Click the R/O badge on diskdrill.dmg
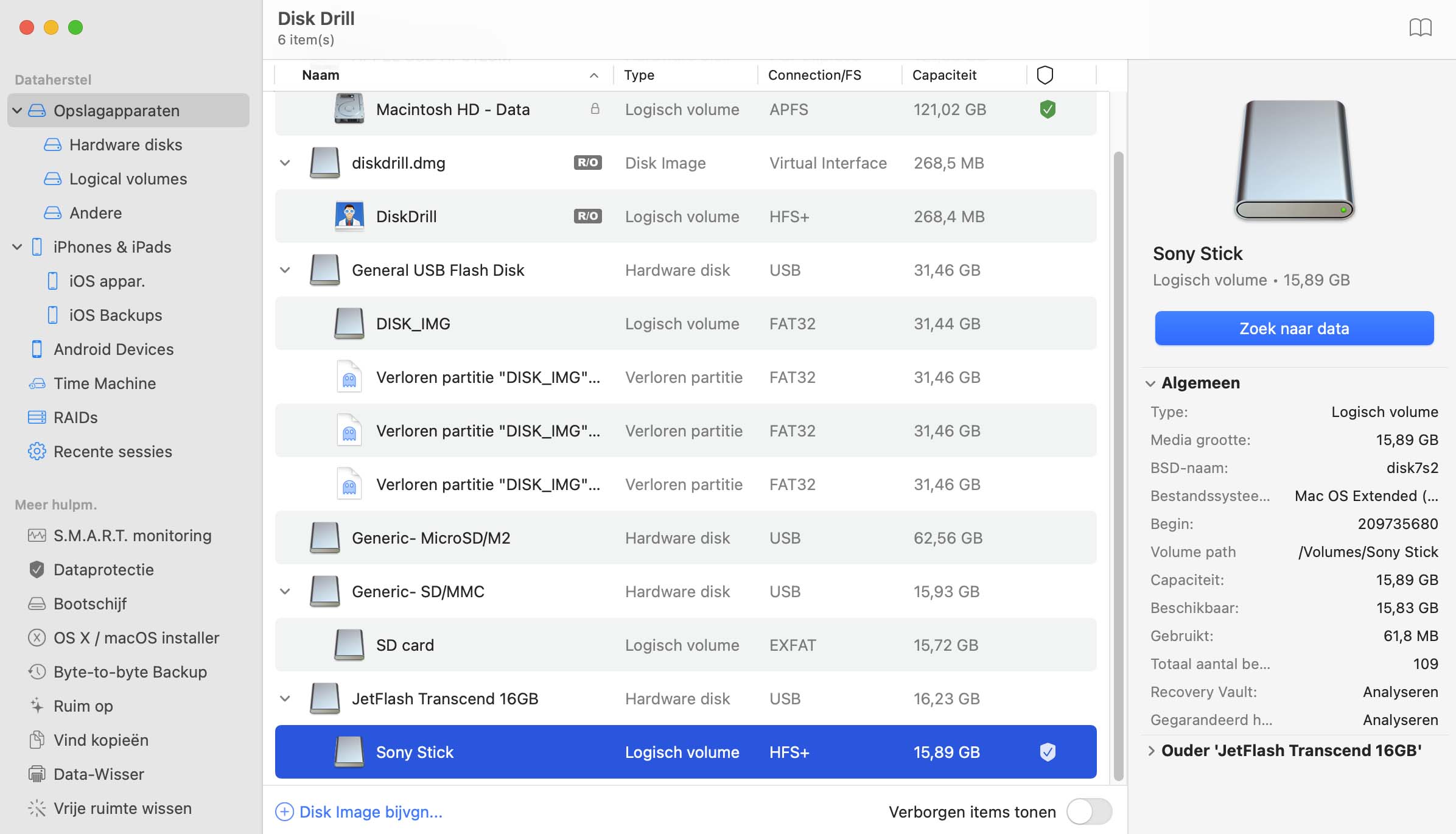The height and width of the screenshot is (834, 1456). tap(587, 163)
